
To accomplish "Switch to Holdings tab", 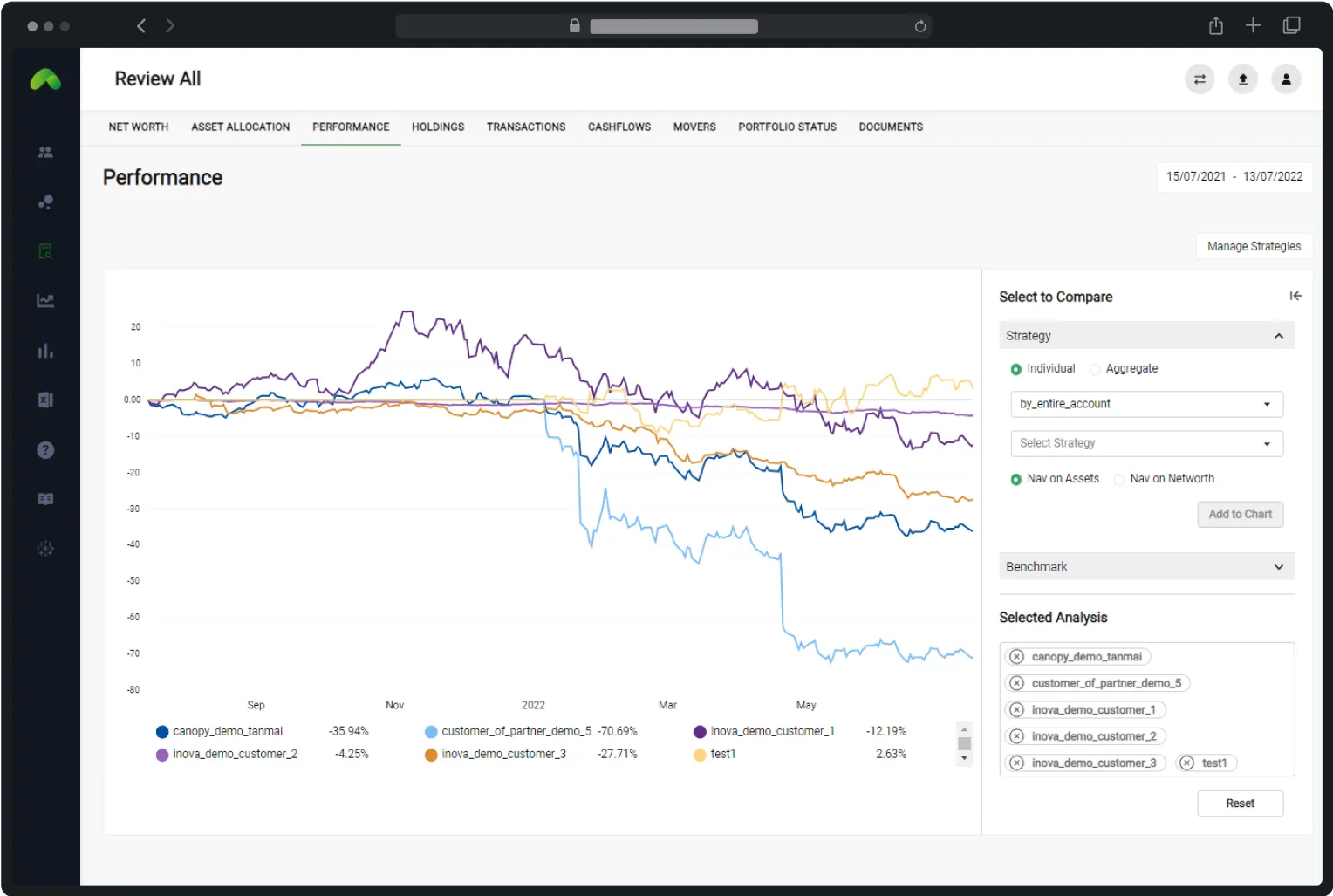I will click(x=438, y=127).
